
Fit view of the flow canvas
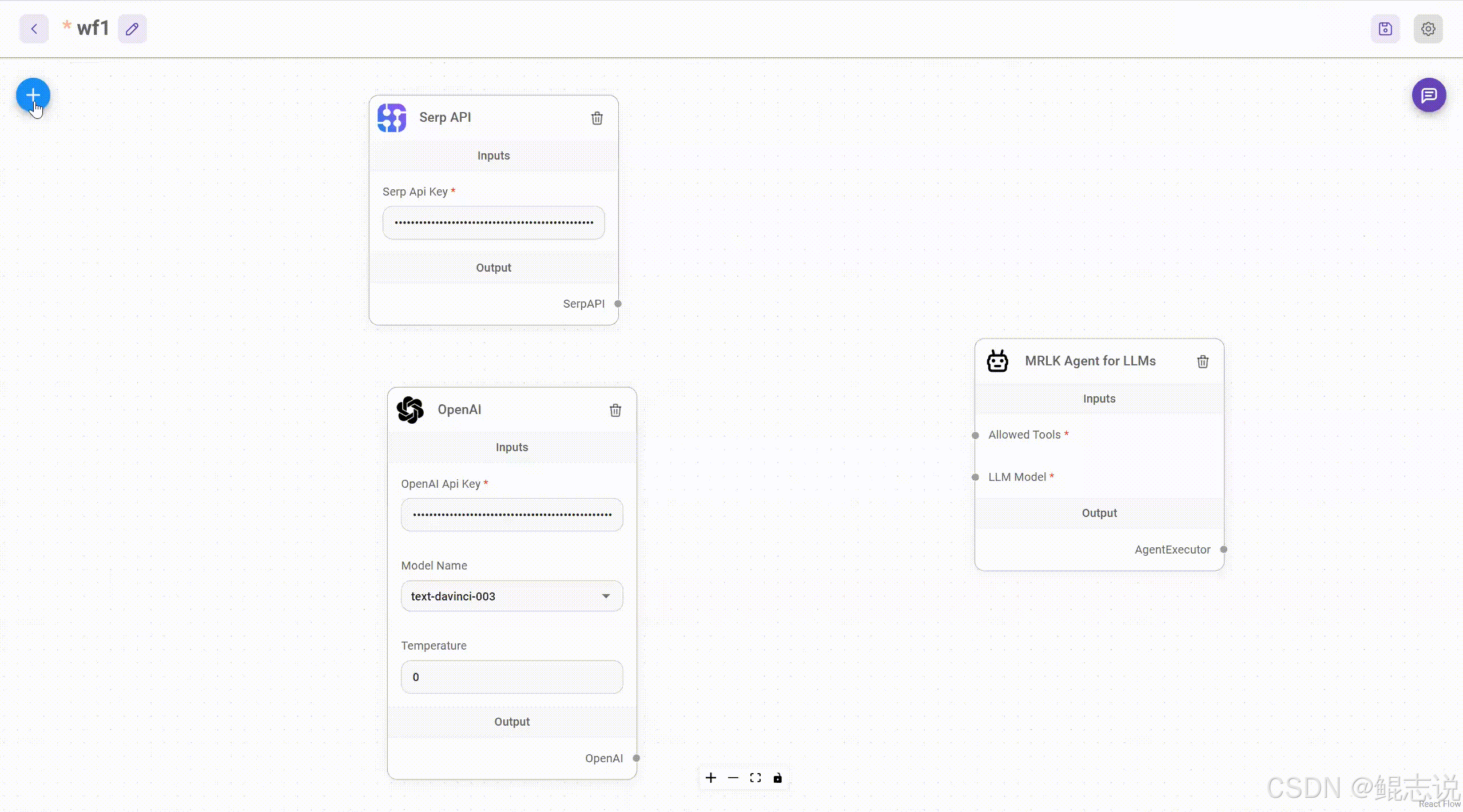755,778
